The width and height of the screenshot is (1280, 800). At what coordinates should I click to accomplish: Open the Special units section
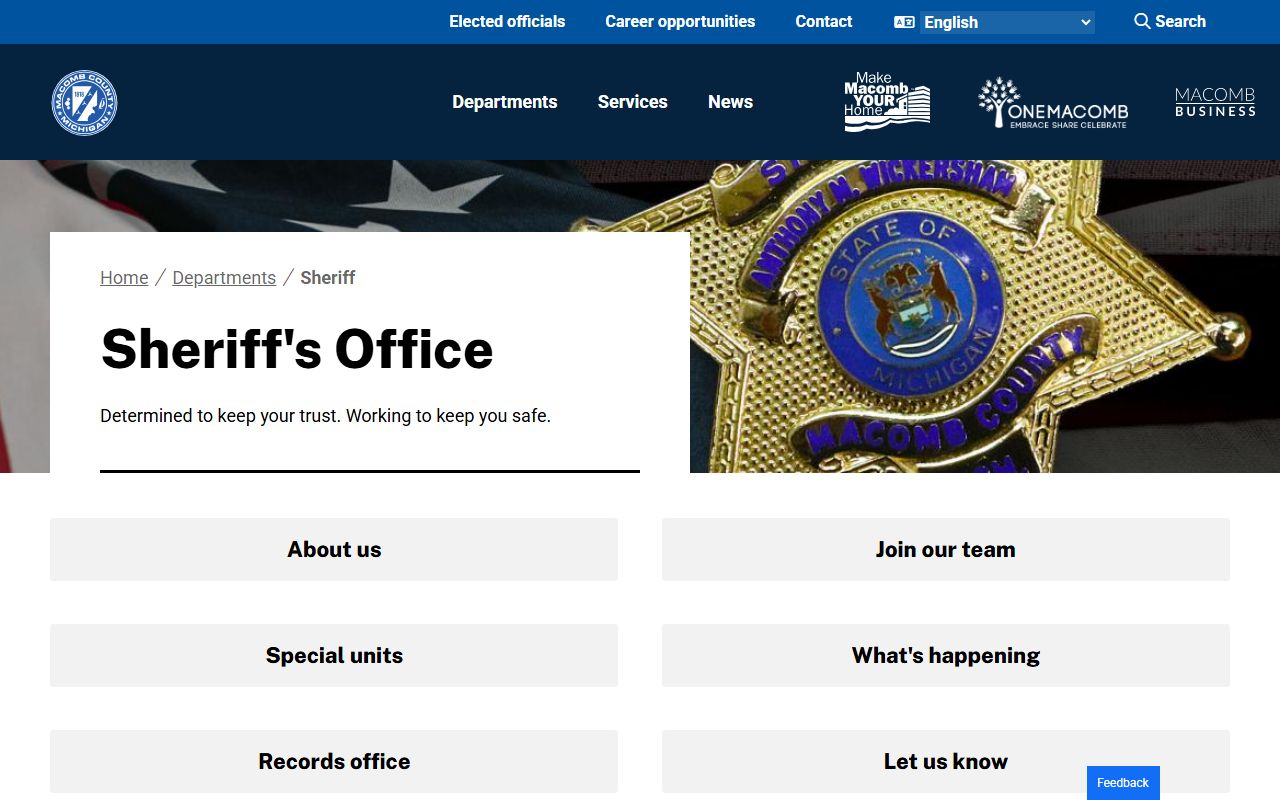(x=334, y=655)
